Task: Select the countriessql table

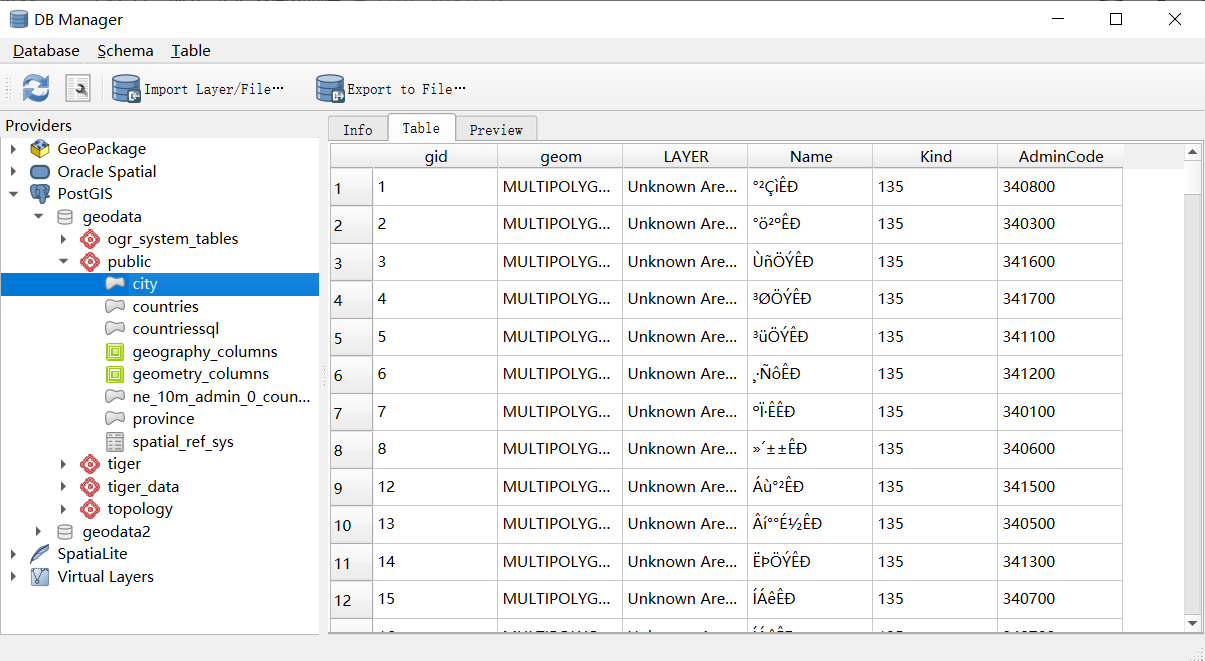Action: click(176, 328)
